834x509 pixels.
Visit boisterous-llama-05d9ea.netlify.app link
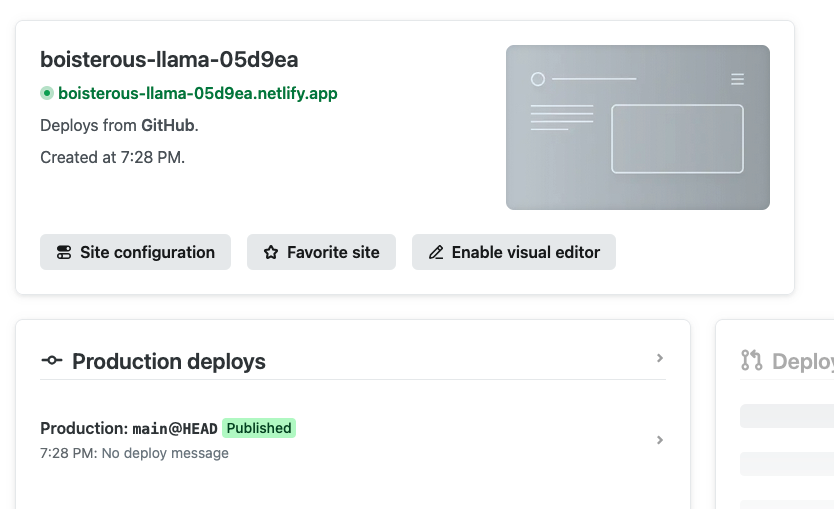[x=197, y=94]
